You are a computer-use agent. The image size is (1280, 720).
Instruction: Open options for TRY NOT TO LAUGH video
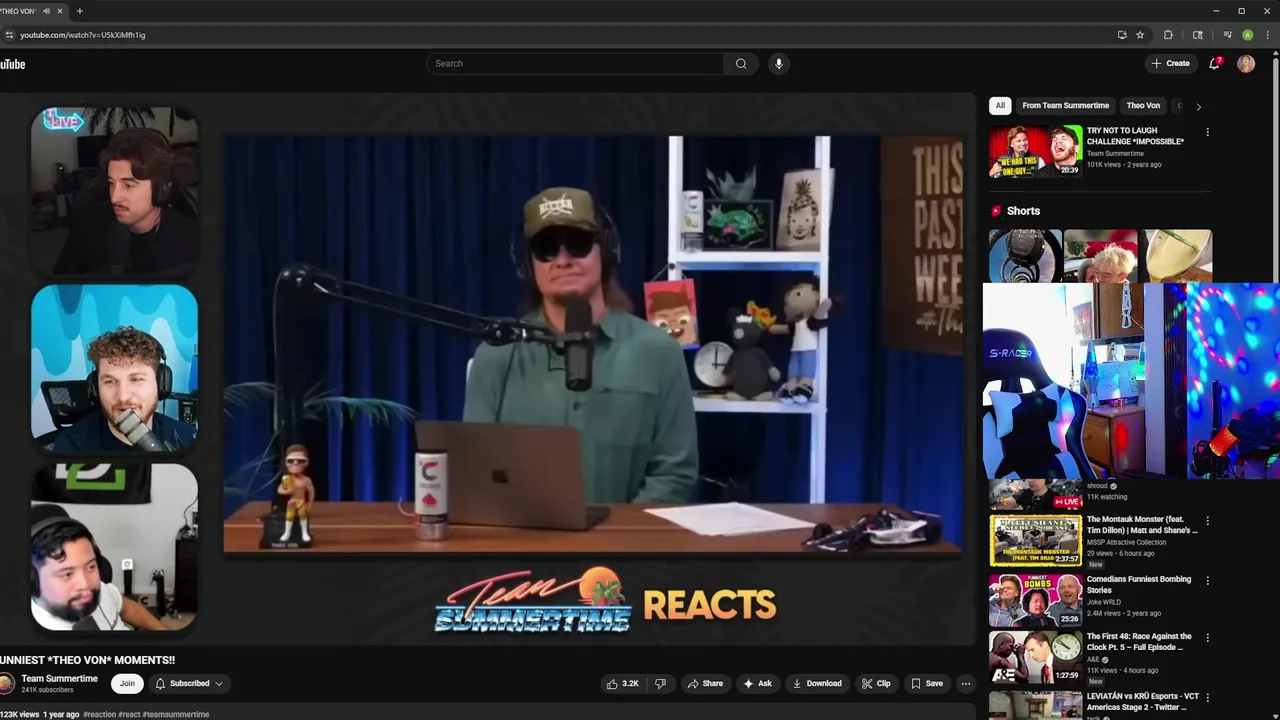click(1207, 132)
